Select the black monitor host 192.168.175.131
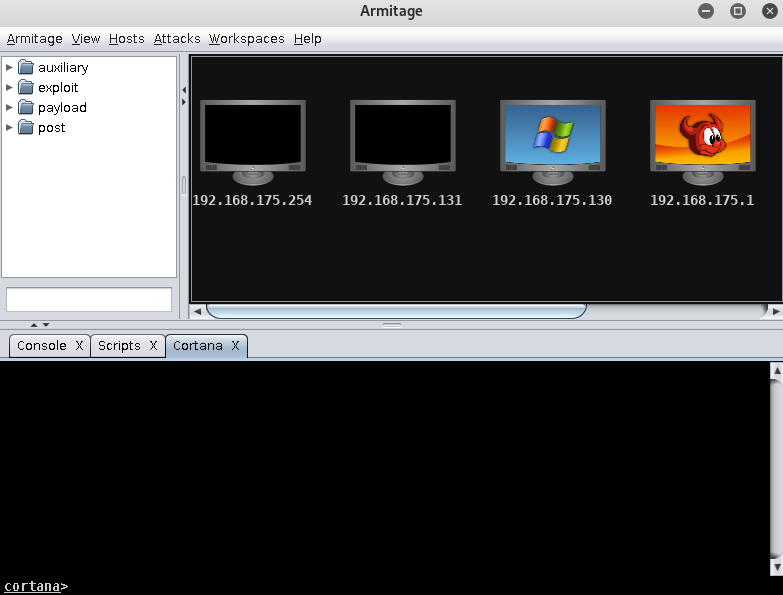The width and height of the screenshot is (783, 595). pos(402,142)
